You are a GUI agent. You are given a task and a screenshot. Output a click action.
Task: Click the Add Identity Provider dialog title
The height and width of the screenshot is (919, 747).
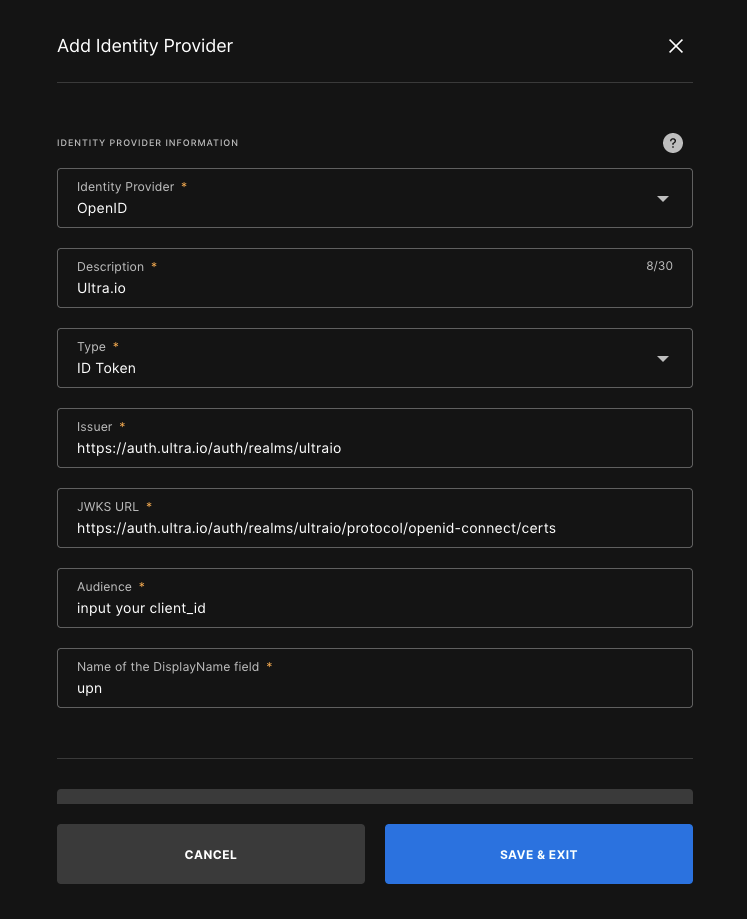pos(145,46)
